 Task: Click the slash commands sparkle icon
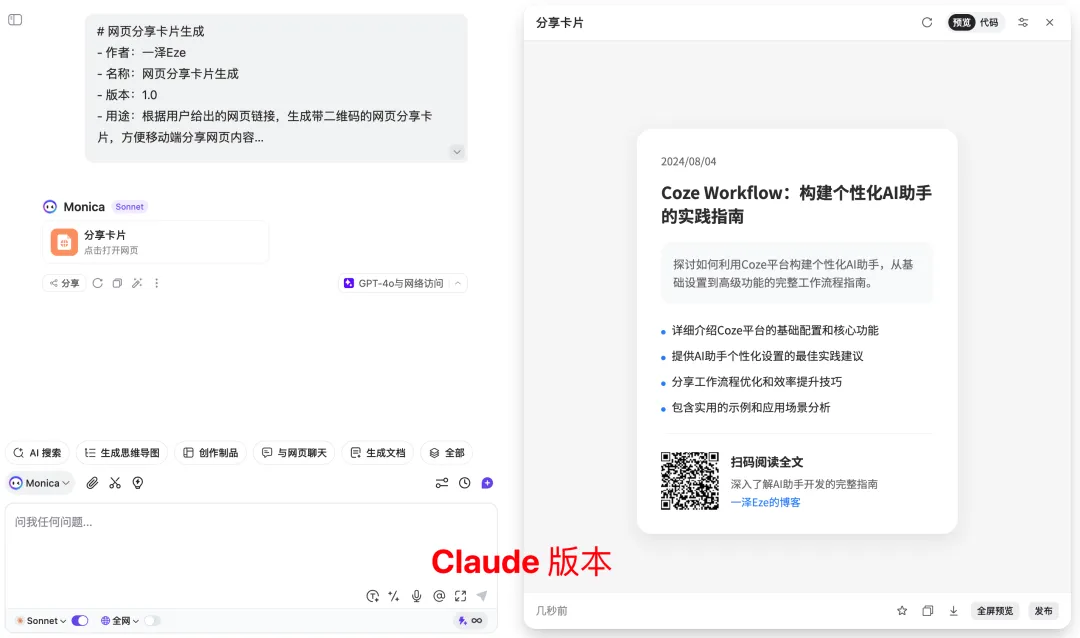pos(394,596)
